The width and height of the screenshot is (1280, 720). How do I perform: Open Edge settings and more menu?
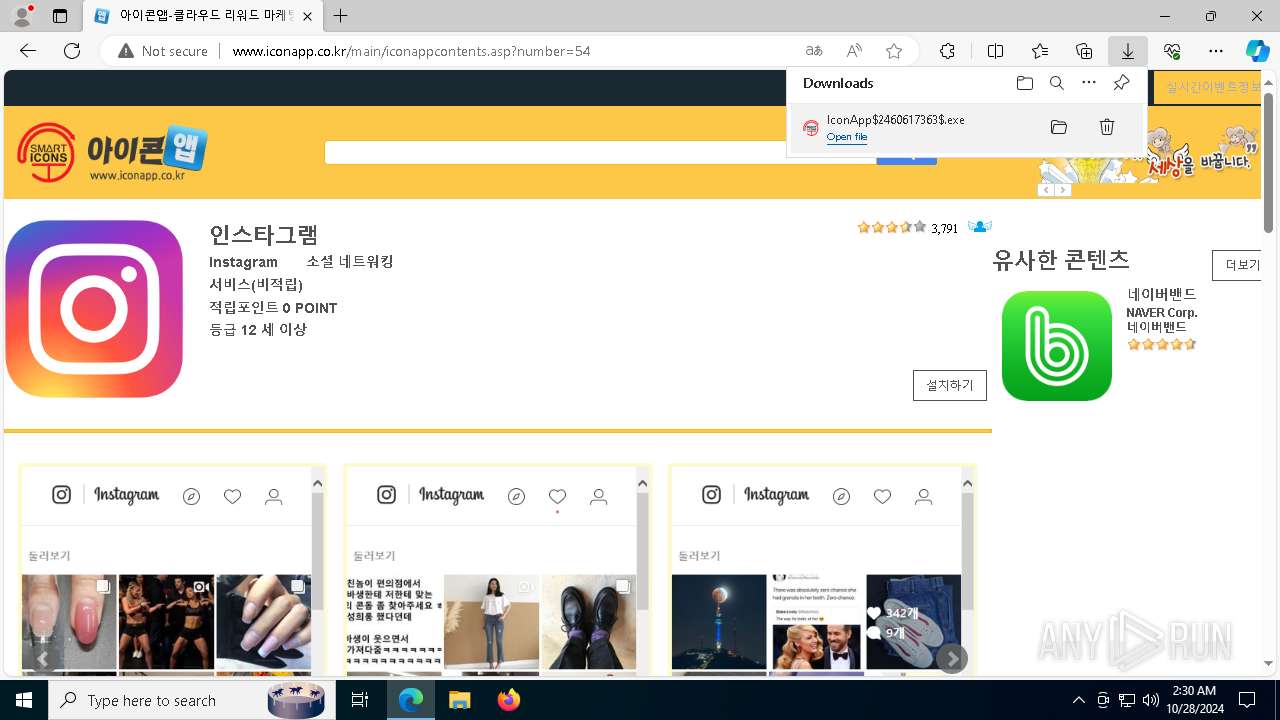point(1216,51)
